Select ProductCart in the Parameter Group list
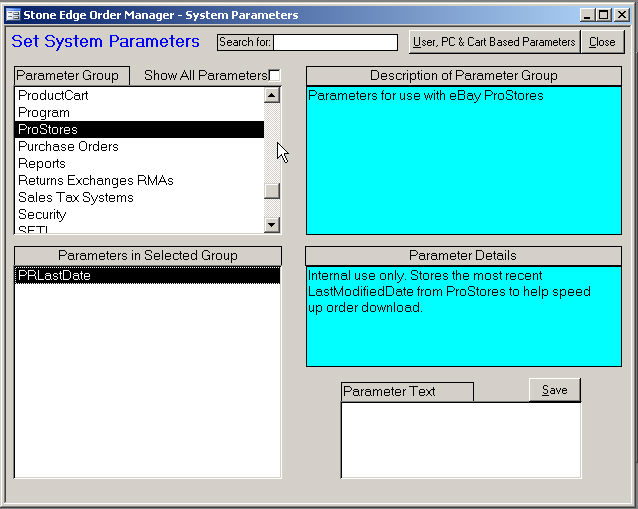The height and width of the screenshot is (509, 638). click(139, 95)
